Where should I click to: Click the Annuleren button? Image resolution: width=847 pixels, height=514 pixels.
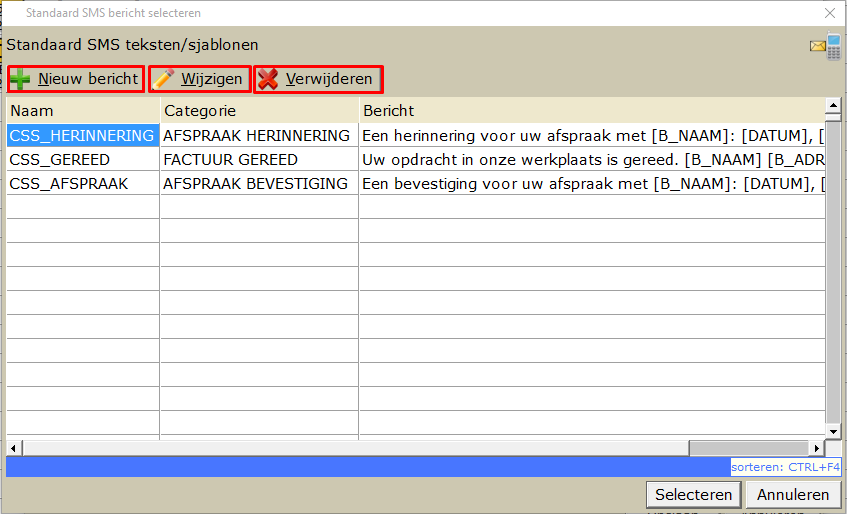click(x=792, y=495)
